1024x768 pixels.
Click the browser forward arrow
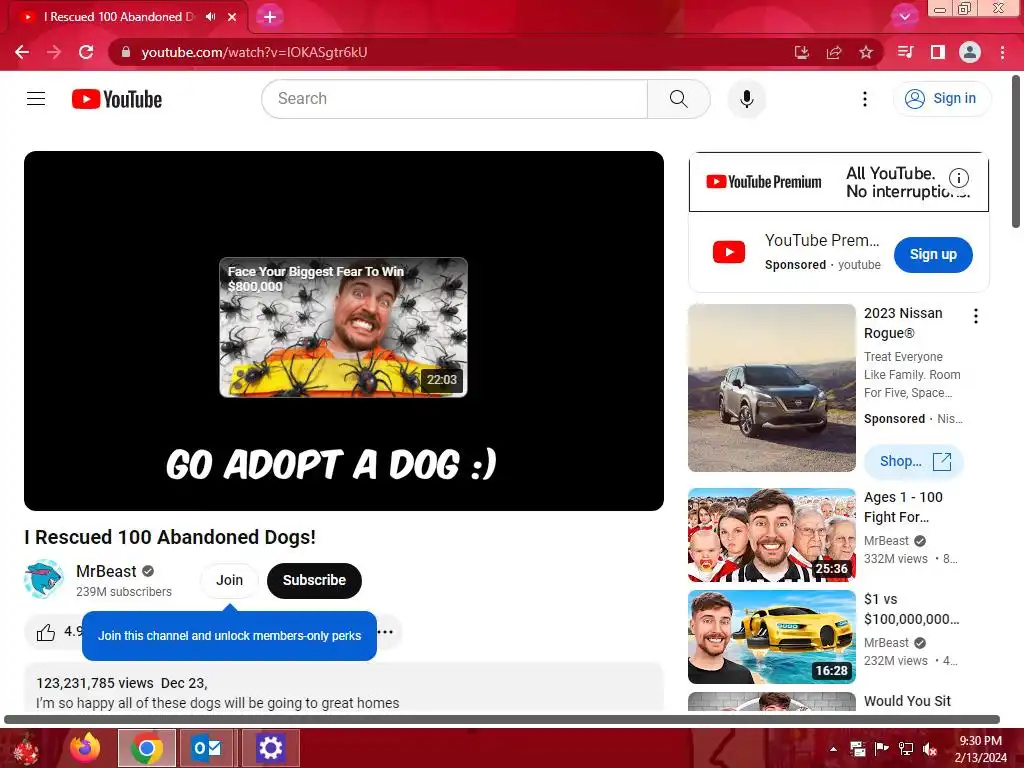54,52
